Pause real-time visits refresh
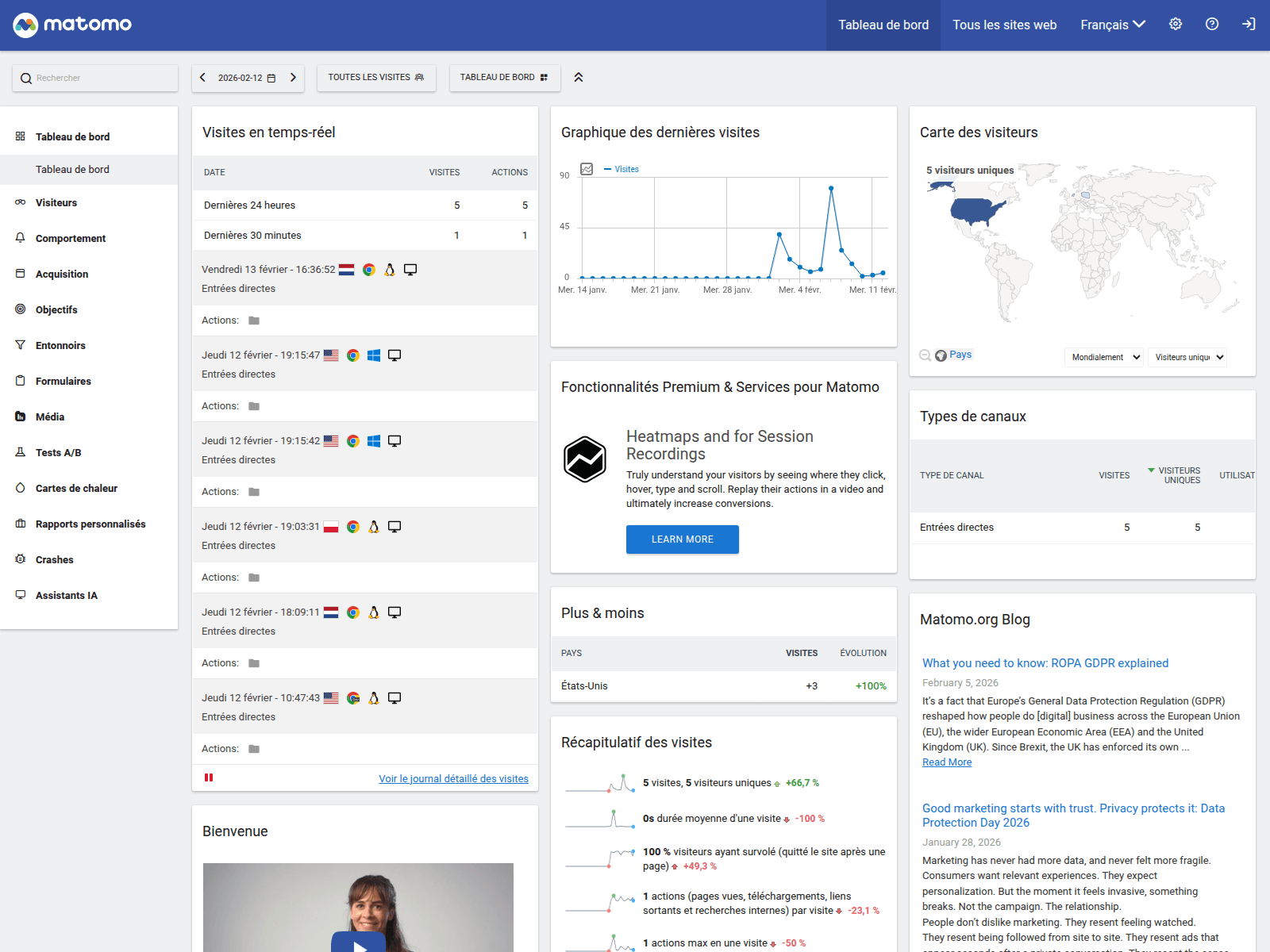 pos(209,777)
